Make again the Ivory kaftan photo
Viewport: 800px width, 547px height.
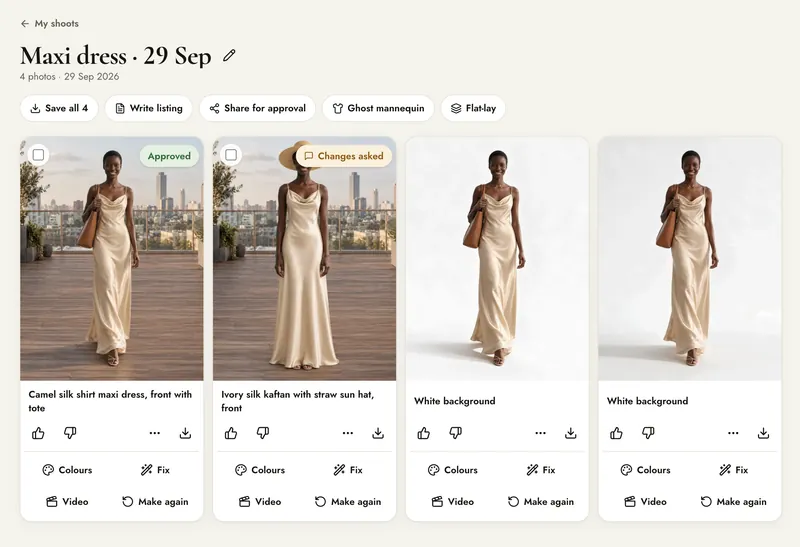(348, 502)
